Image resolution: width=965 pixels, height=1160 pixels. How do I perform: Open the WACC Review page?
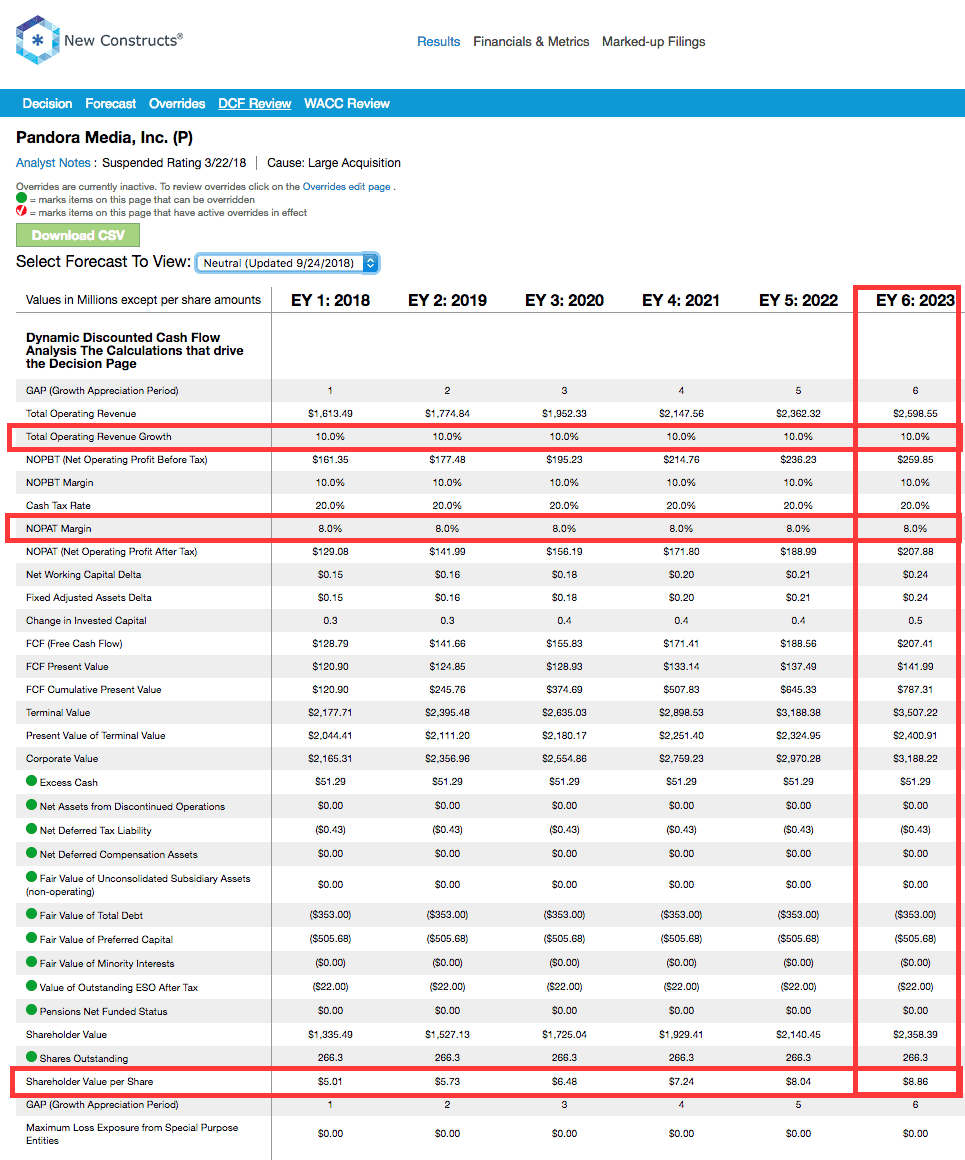click(347, 104)
